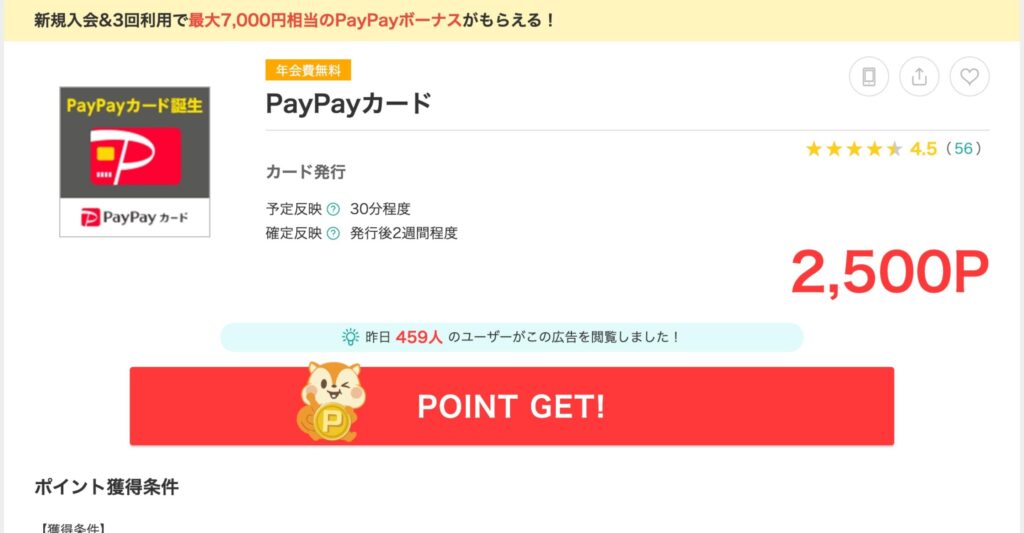The image size is (1024, 533).
Task: Tap the send-to-smartphone icon
Action: point(869,76)
